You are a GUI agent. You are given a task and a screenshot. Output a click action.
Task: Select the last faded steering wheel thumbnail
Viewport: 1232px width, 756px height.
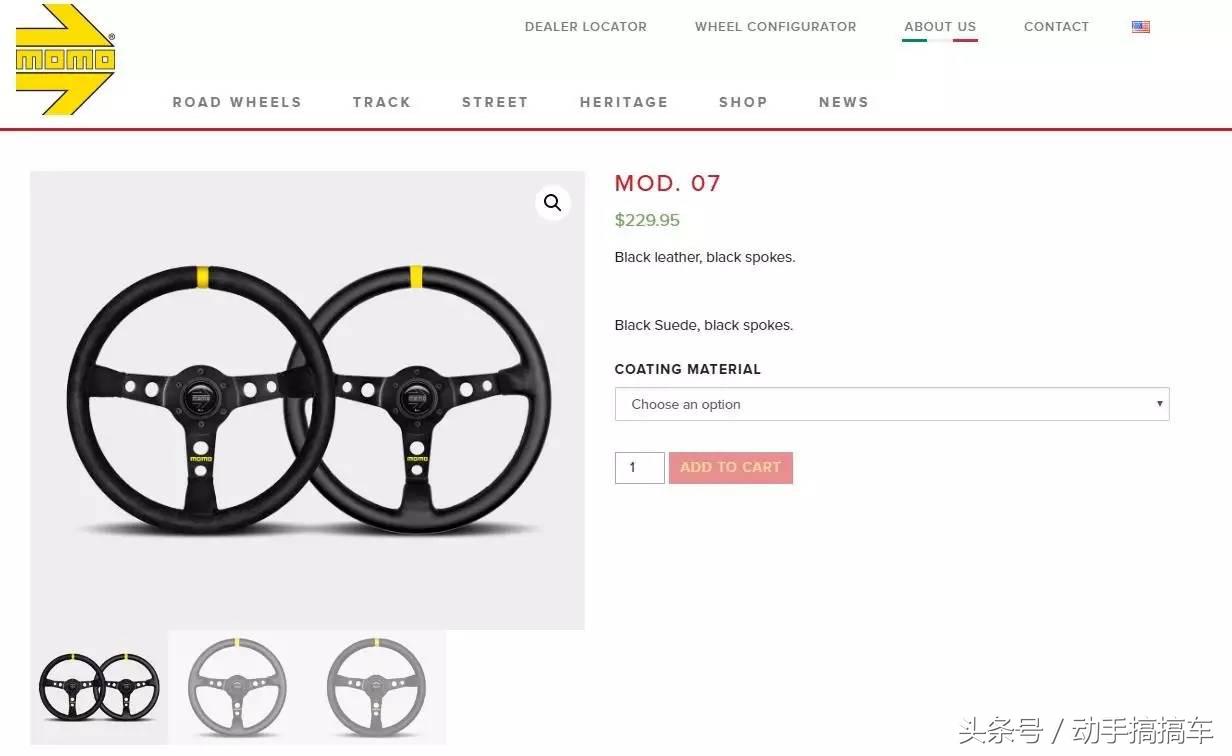[x=377, y=687]
